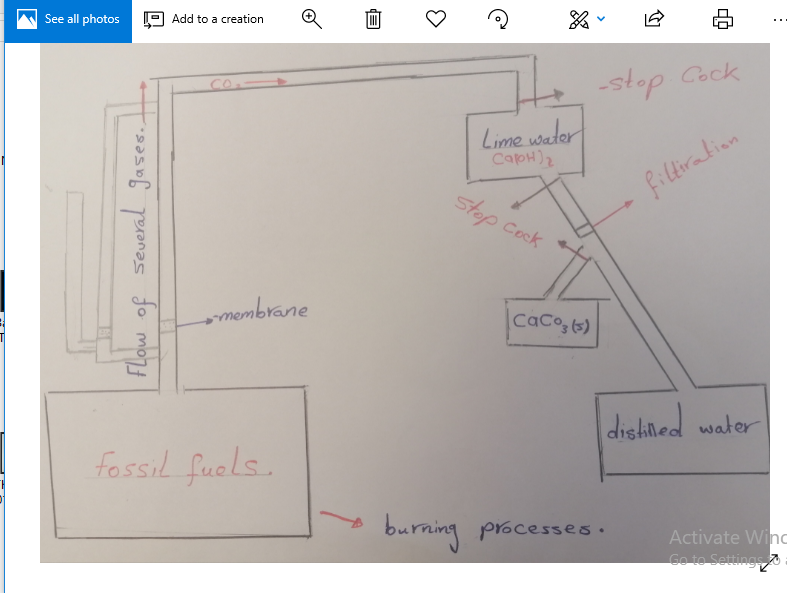Screen dimensions: 787x593
Task: Add photo to favorites with the heart icon
Action: tap(436, 20)
